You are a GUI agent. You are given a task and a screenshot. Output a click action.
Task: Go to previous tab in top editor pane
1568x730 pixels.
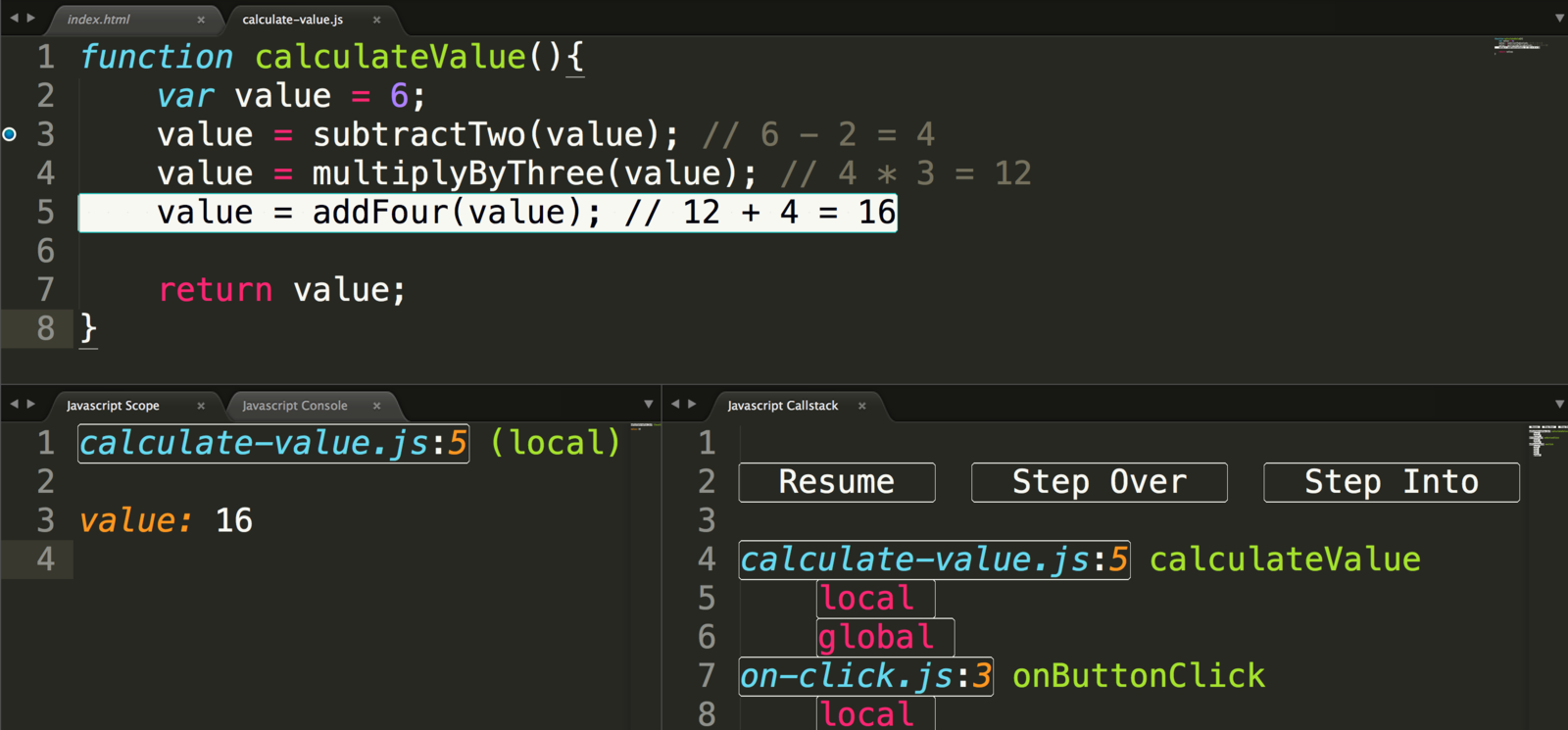[14, 18]
